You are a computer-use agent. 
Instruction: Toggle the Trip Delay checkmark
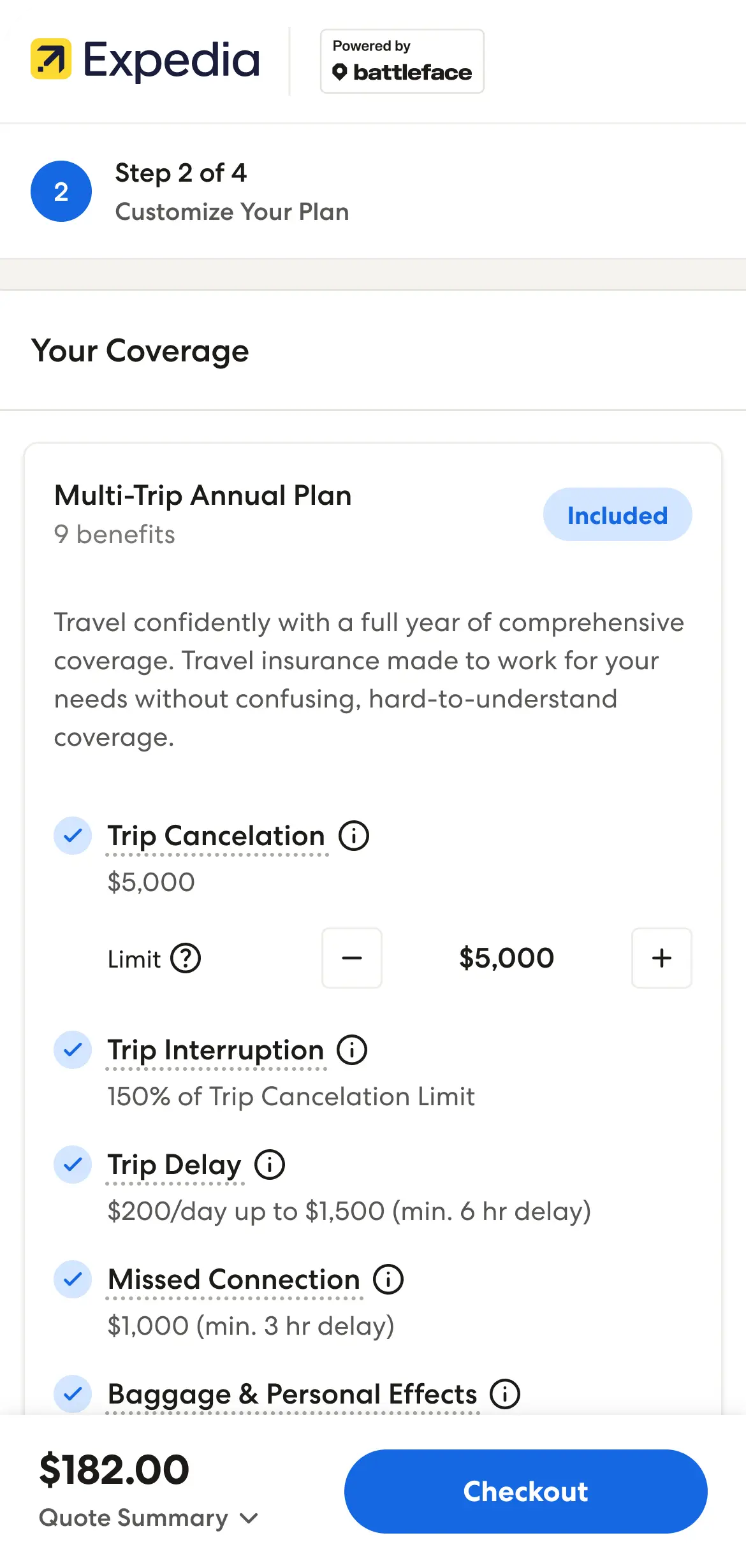point(73,1165)
